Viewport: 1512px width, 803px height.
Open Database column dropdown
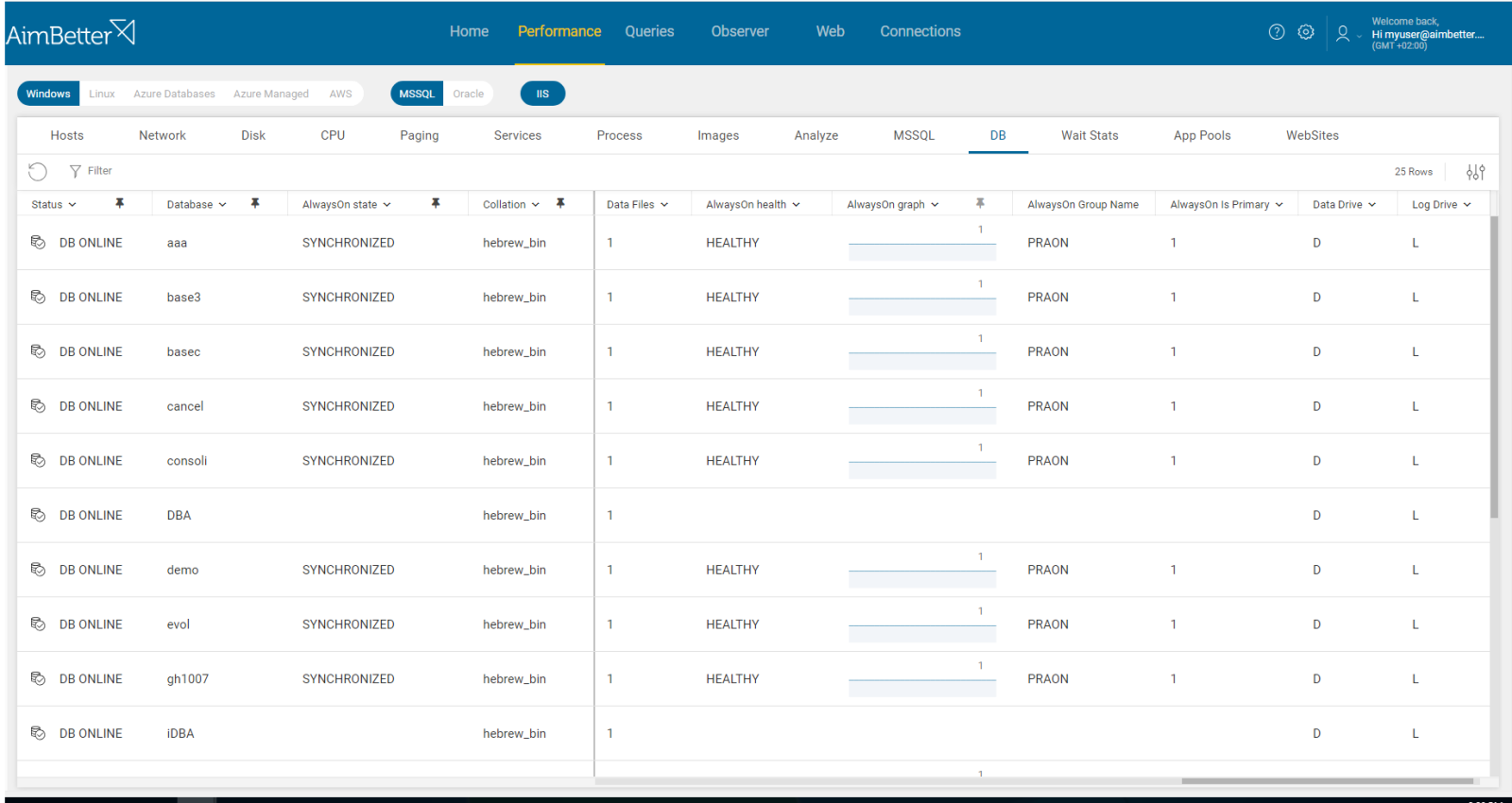pyautogui.click(x=222, y=205)
